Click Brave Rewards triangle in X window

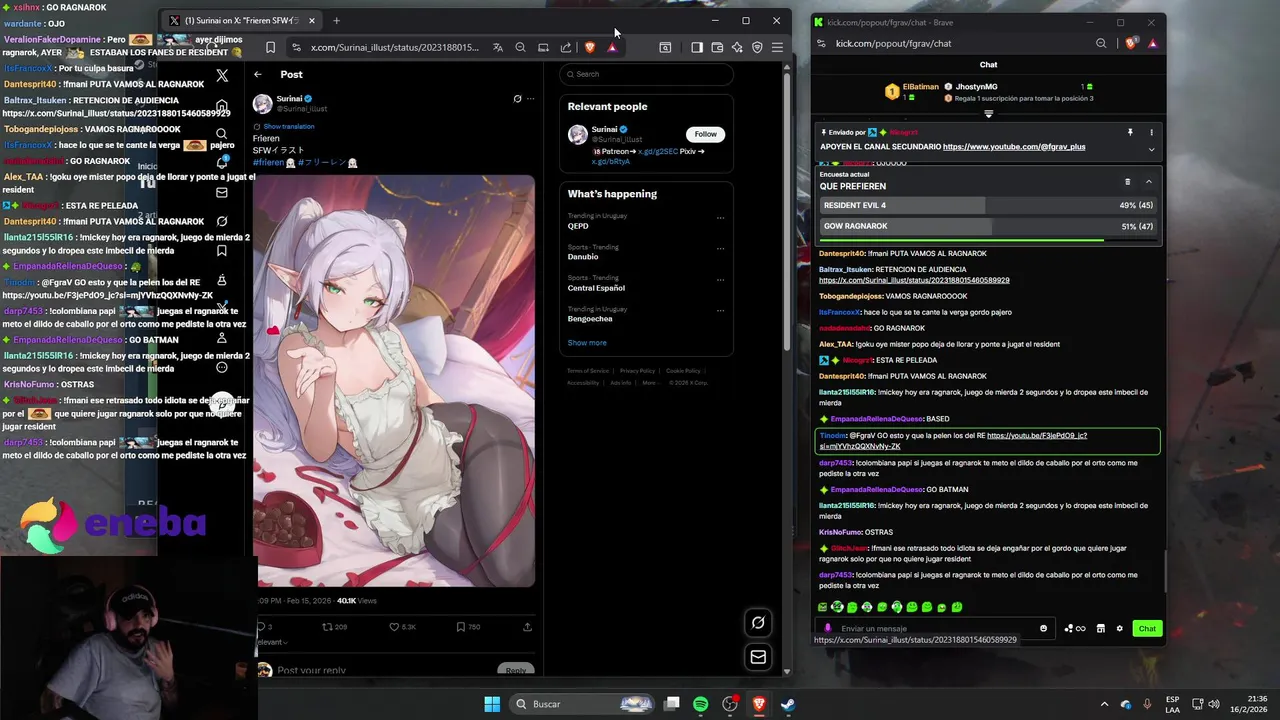(x=612, y=47)
